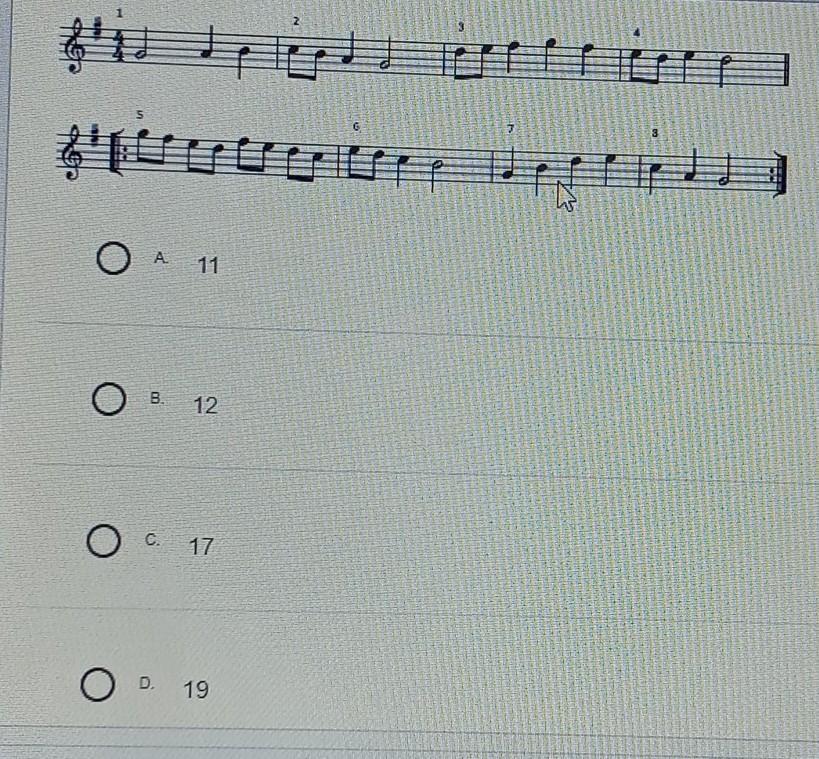The width and height of the screenshot is (819, 759).
Task: Click the answer text 12
Action: coord(205,406)
